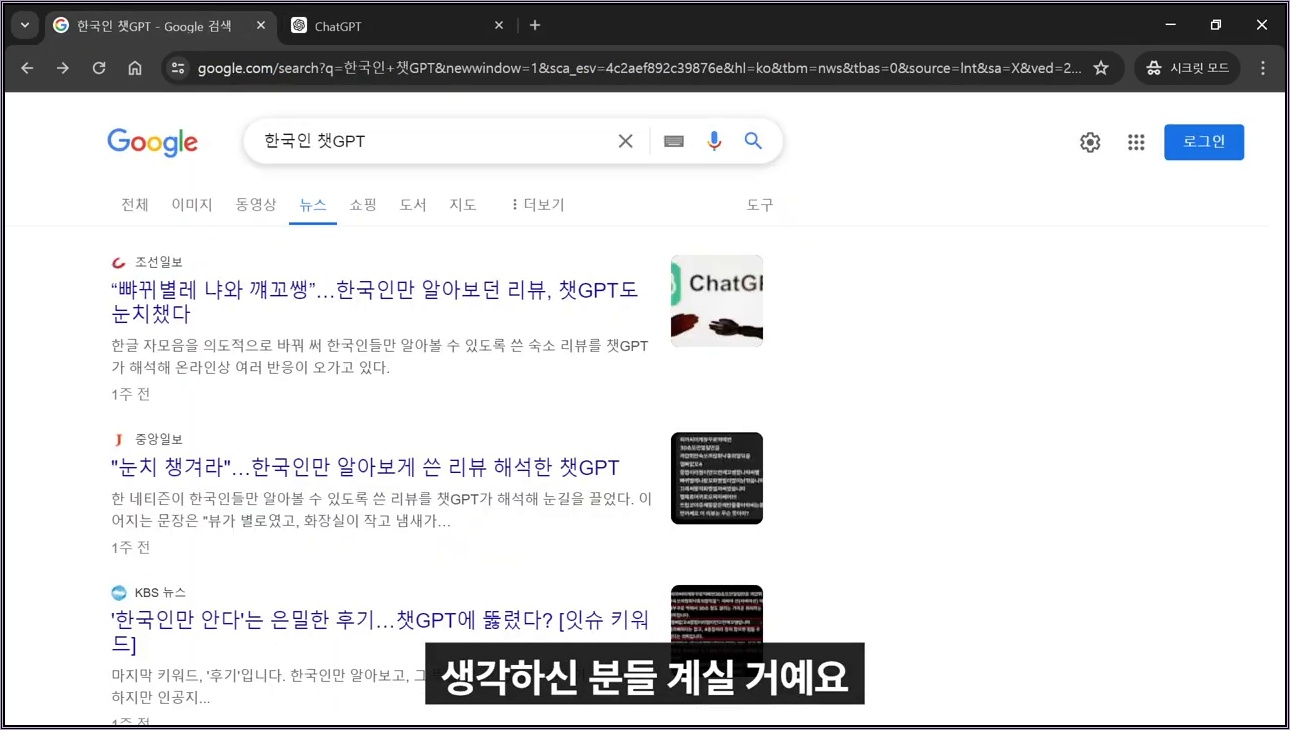
Task: Switch to the ChatGPT browser tab
Action: [398, 26]
